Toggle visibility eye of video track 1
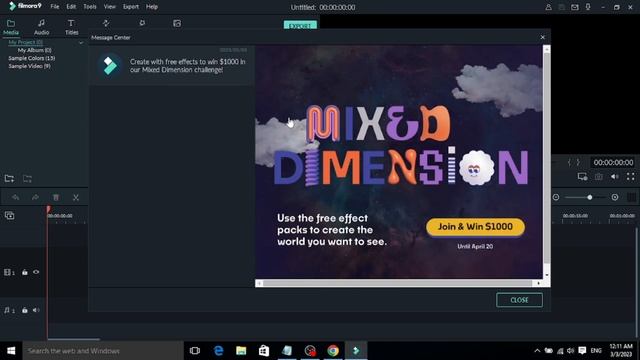The image size is (640, 360). pos(36,272)
